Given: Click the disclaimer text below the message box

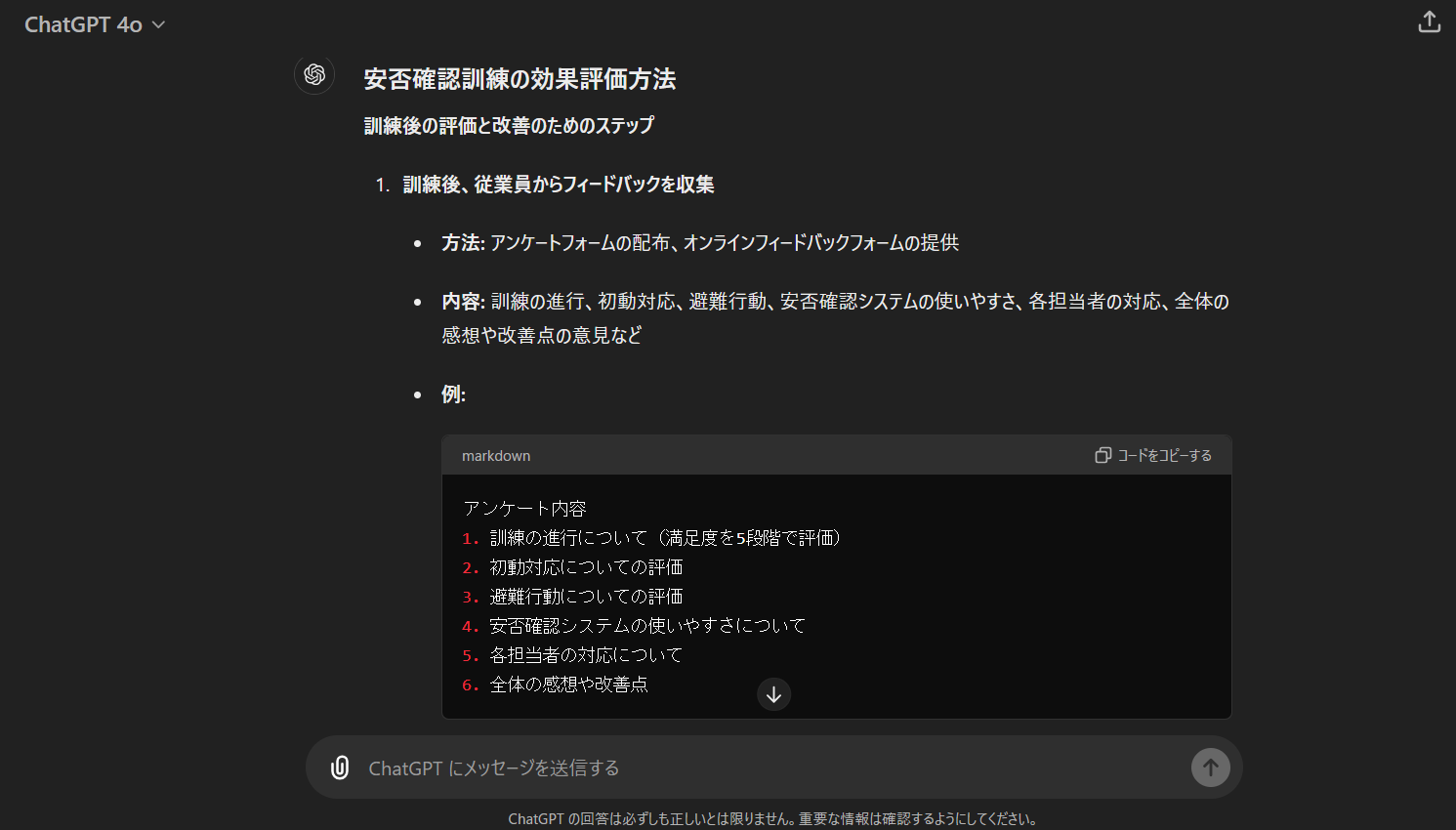Looking at the screenshot, I should tap(773, 818).
